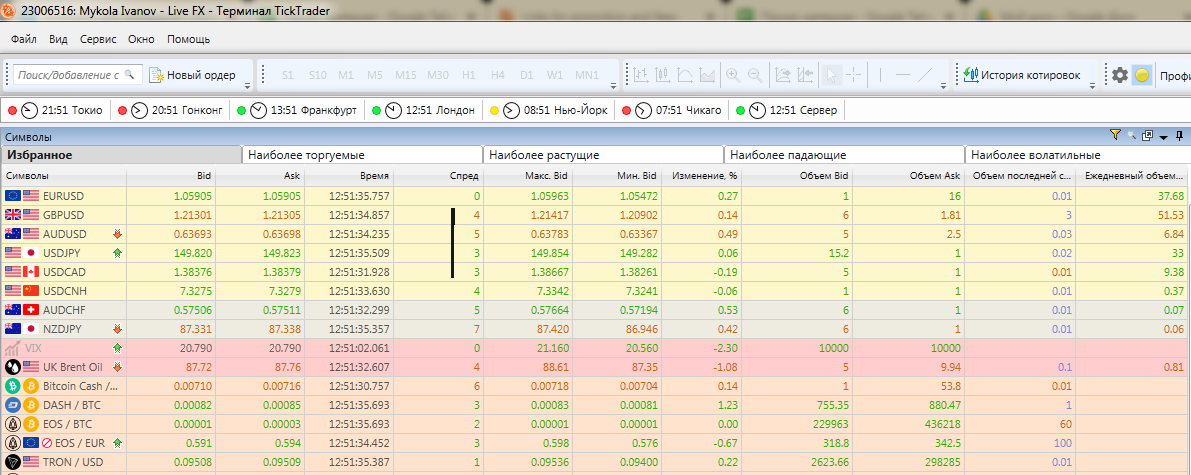This screenshot has width=1191, height=475.
Task: Click the zoom out magnifier icon
Action: (754, 75)
